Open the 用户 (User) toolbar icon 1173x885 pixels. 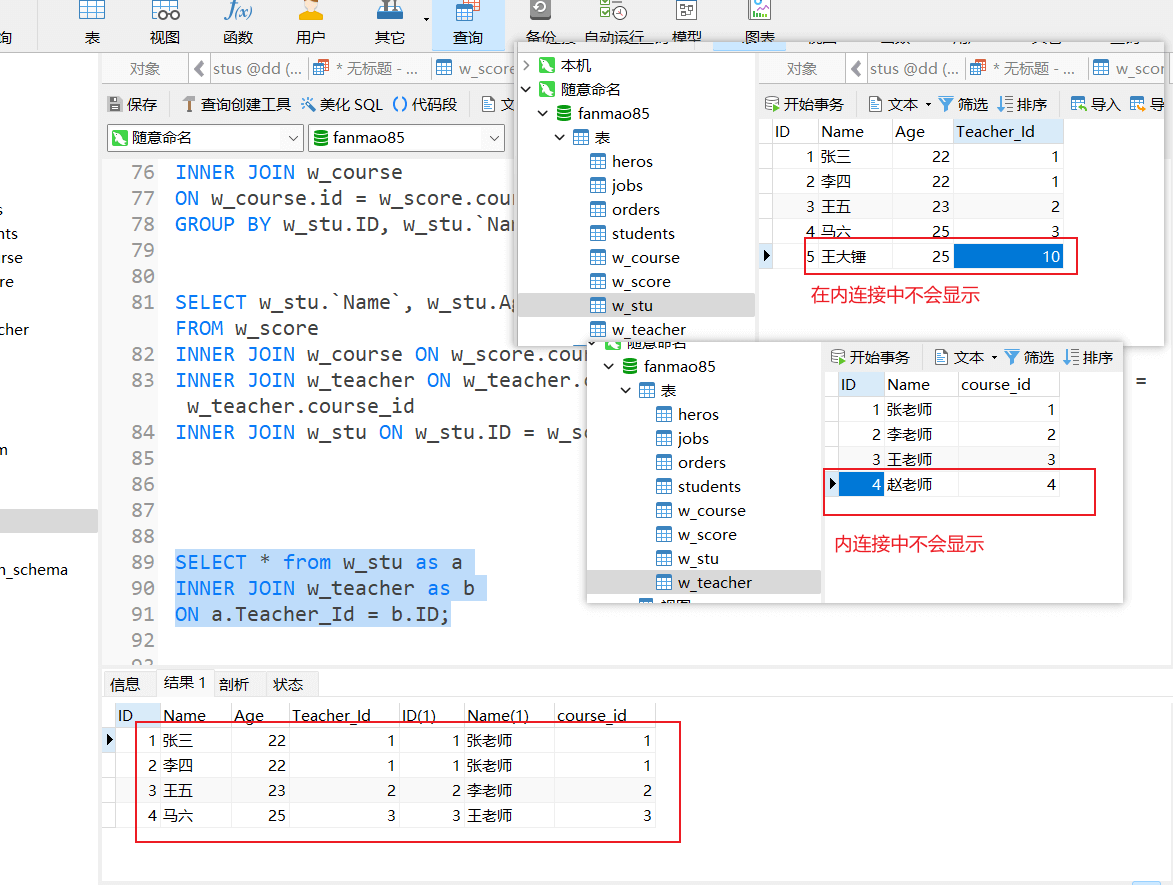pos(310,22)
